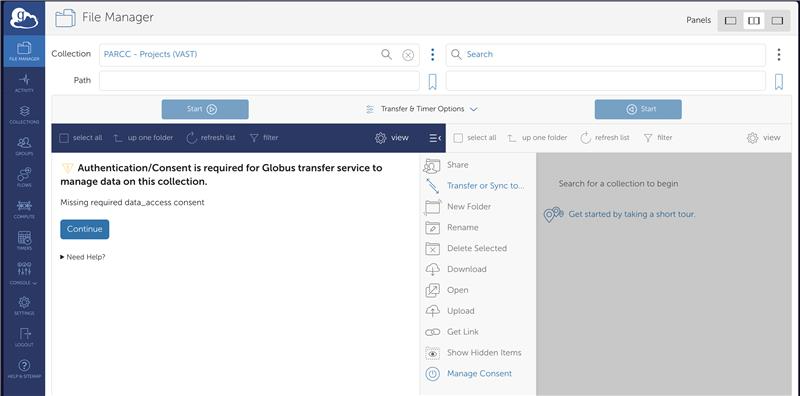Click the right Start transfer button
This screenshot has width=800, height=396.
[x=638, y=109]
